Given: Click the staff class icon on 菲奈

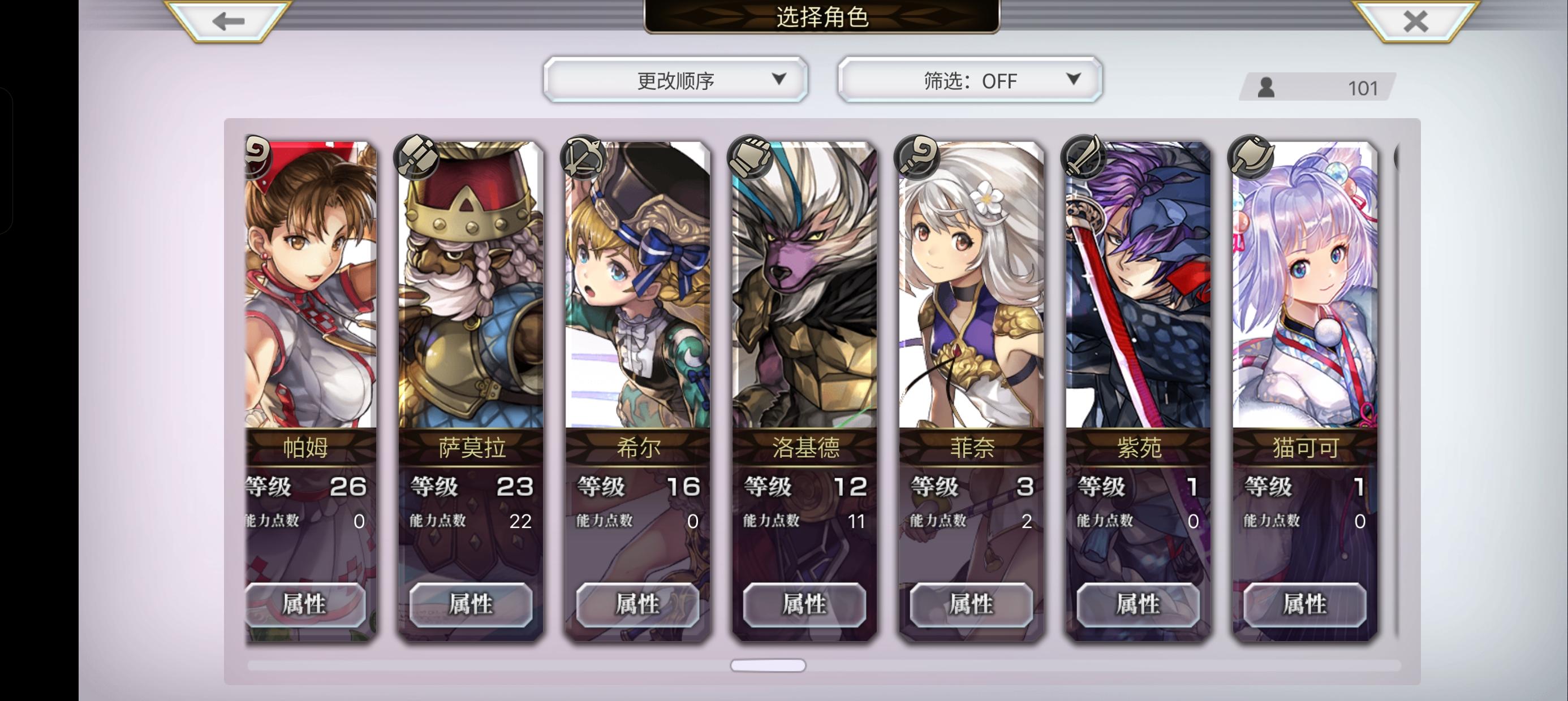Looking at the screenshot, I should click(x=917, y=157).
